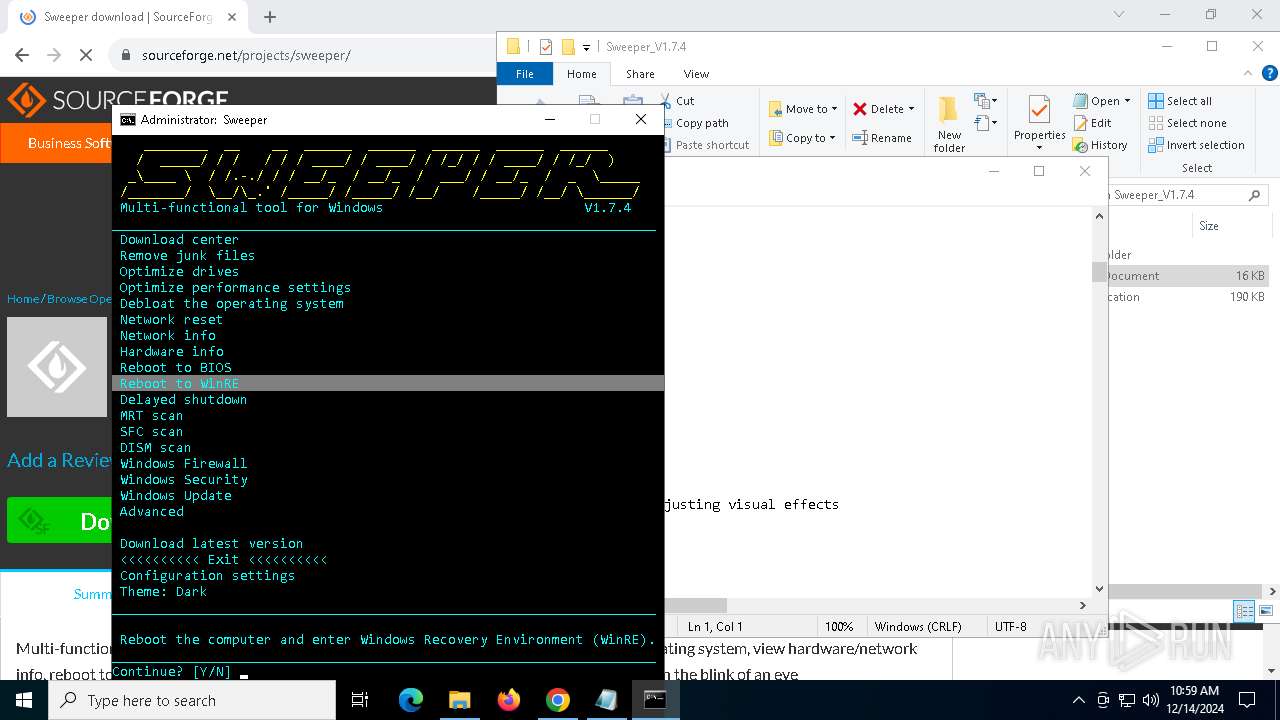Stop loading the SourceForge page
1280x720 pixels.
click(86, 55)
